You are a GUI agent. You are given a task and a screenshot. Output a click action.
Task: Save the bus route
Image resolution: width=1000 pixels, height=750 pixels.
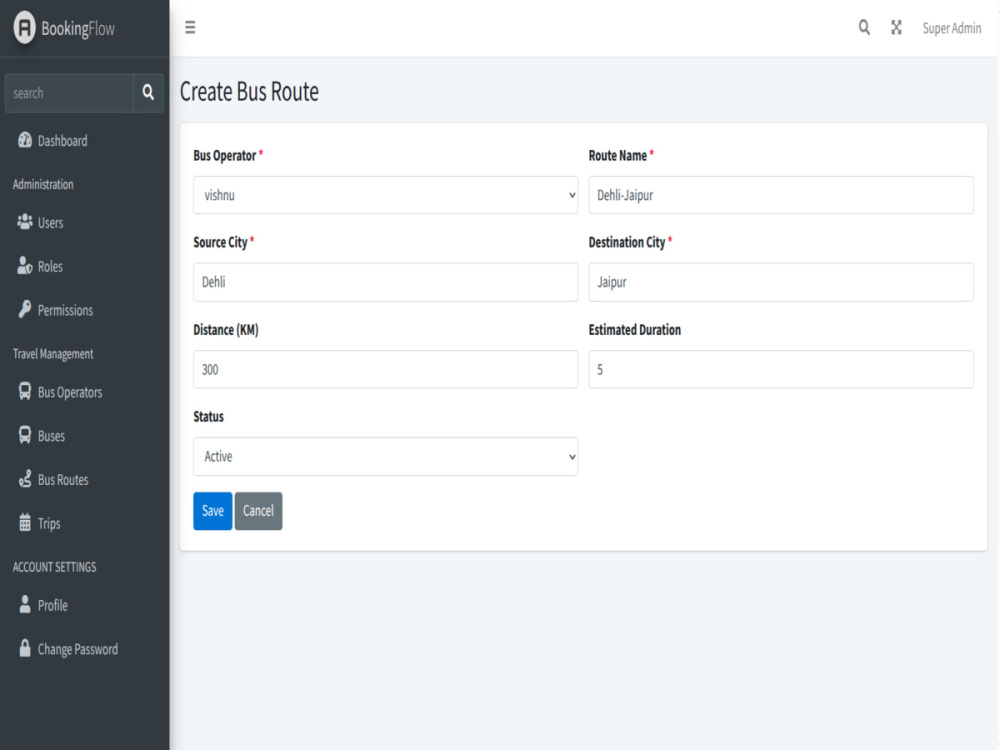(212, 511)
